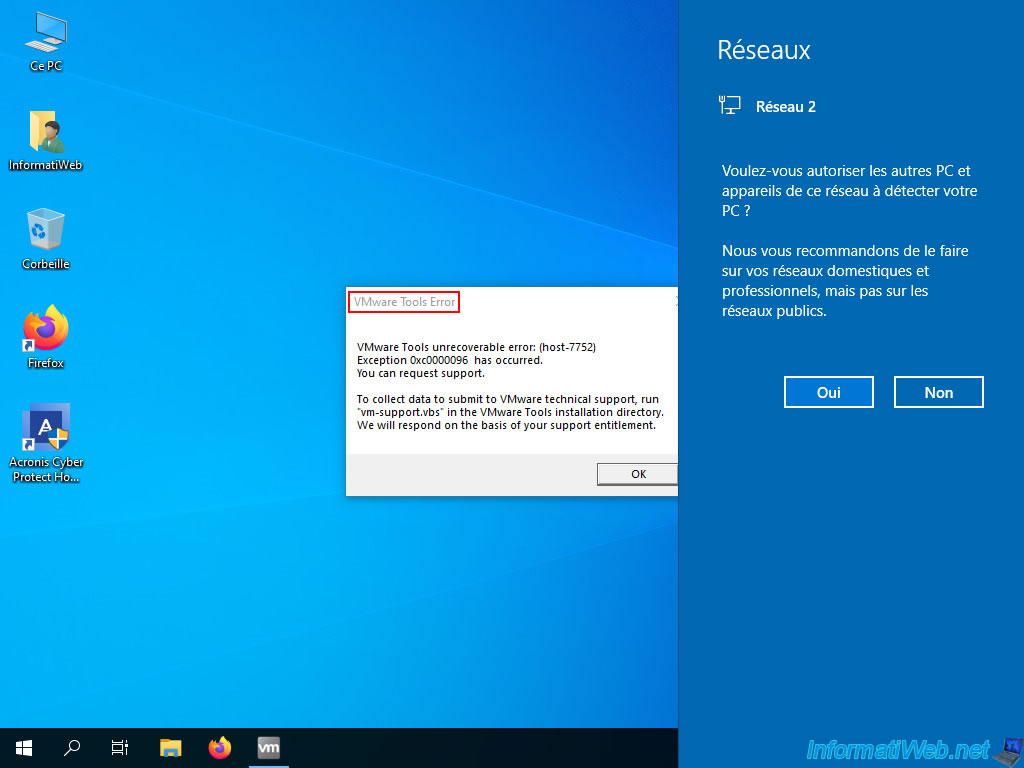Select the Ce PC desktop icon
This screenshot has height=768, width=1024.
(46, 40)
